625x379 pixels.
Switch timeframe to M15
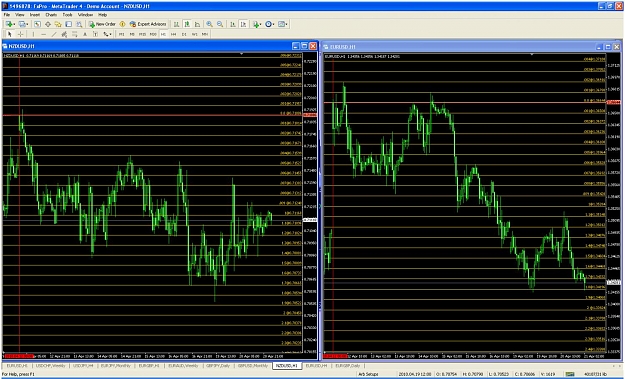(142, 34)
